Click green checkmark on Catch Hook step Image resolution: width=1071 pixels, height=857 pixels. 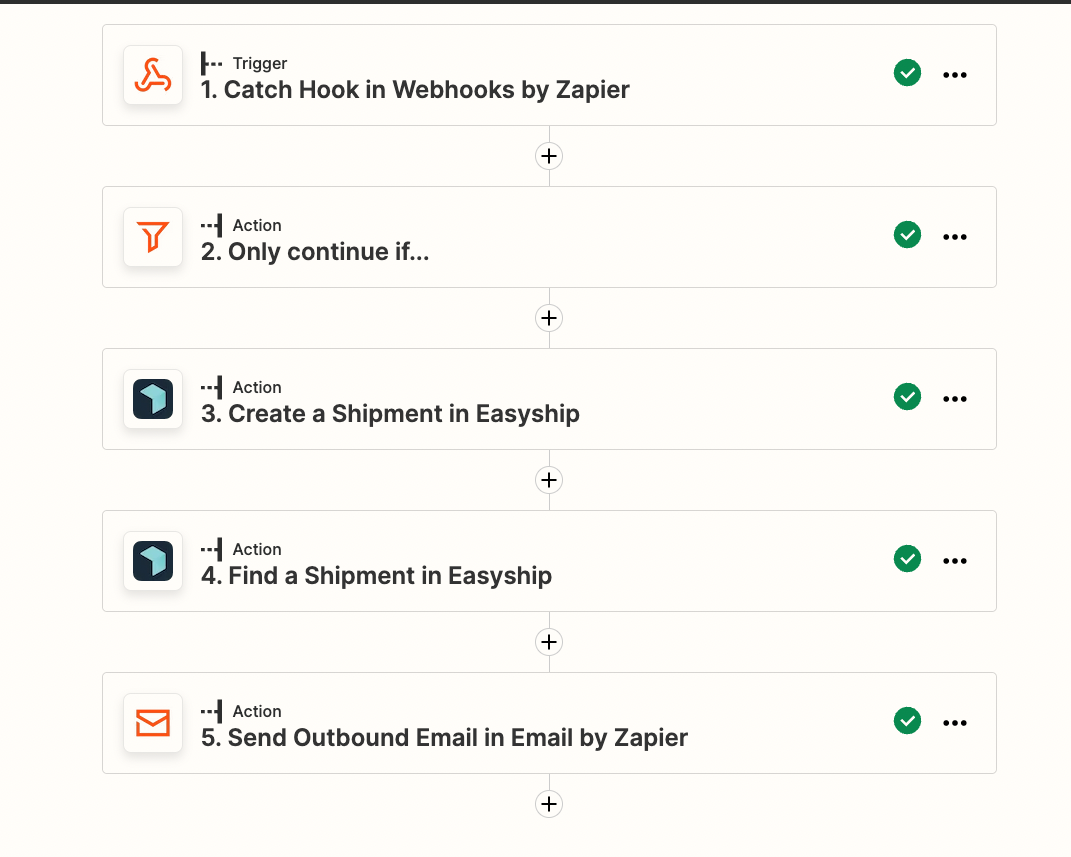pyautogui.click(x=907, y=73)
